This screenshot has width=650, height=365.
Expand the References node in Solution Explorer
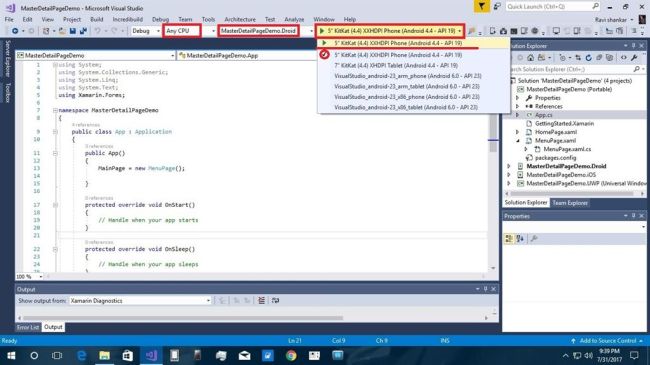click(517, 107)
